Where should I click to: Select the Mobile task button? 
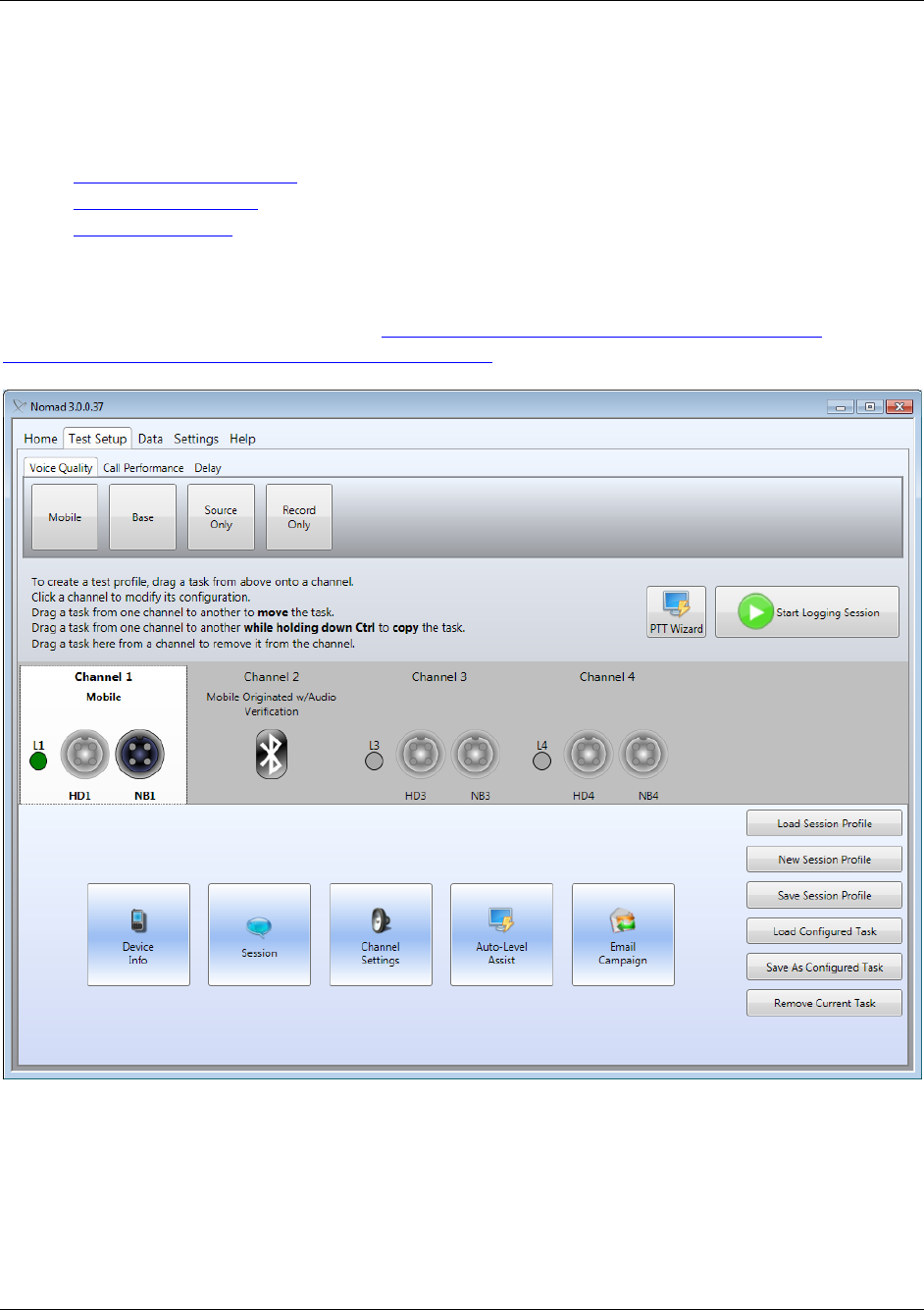coord(65,517)
